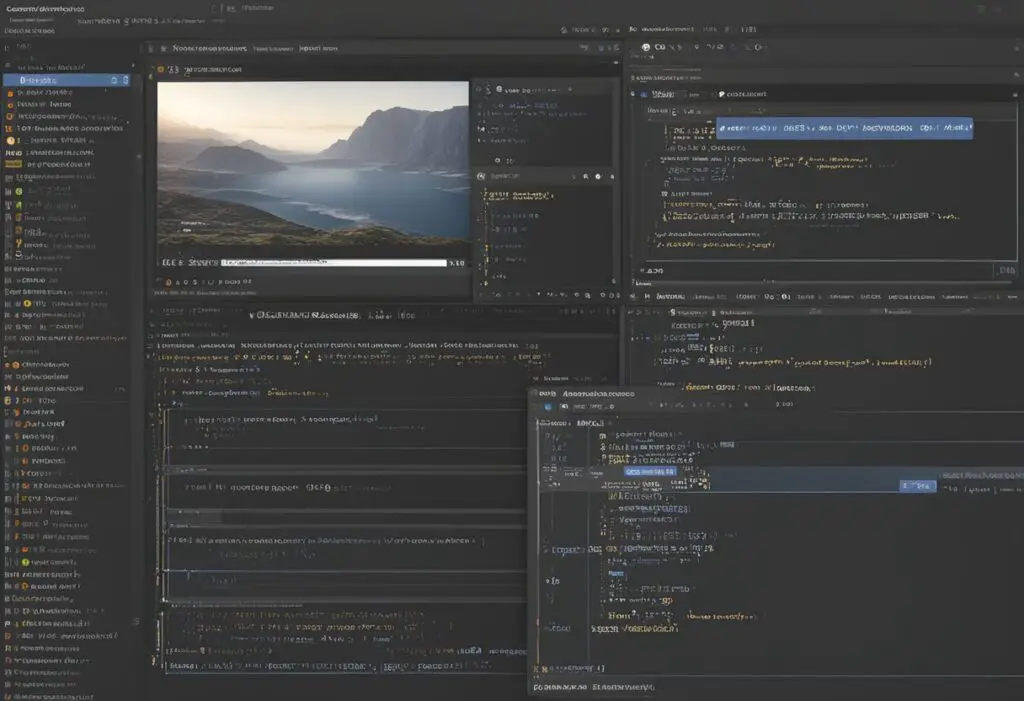Open the first tab above the image preview
Screen dimensions: 1024x701
[210, 48]
